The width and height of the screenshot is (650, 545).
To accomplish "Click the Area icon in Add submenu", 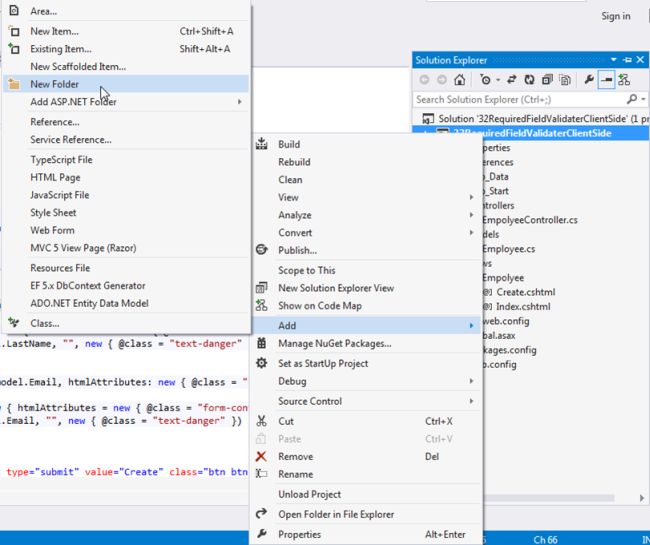I will (14, 10).
